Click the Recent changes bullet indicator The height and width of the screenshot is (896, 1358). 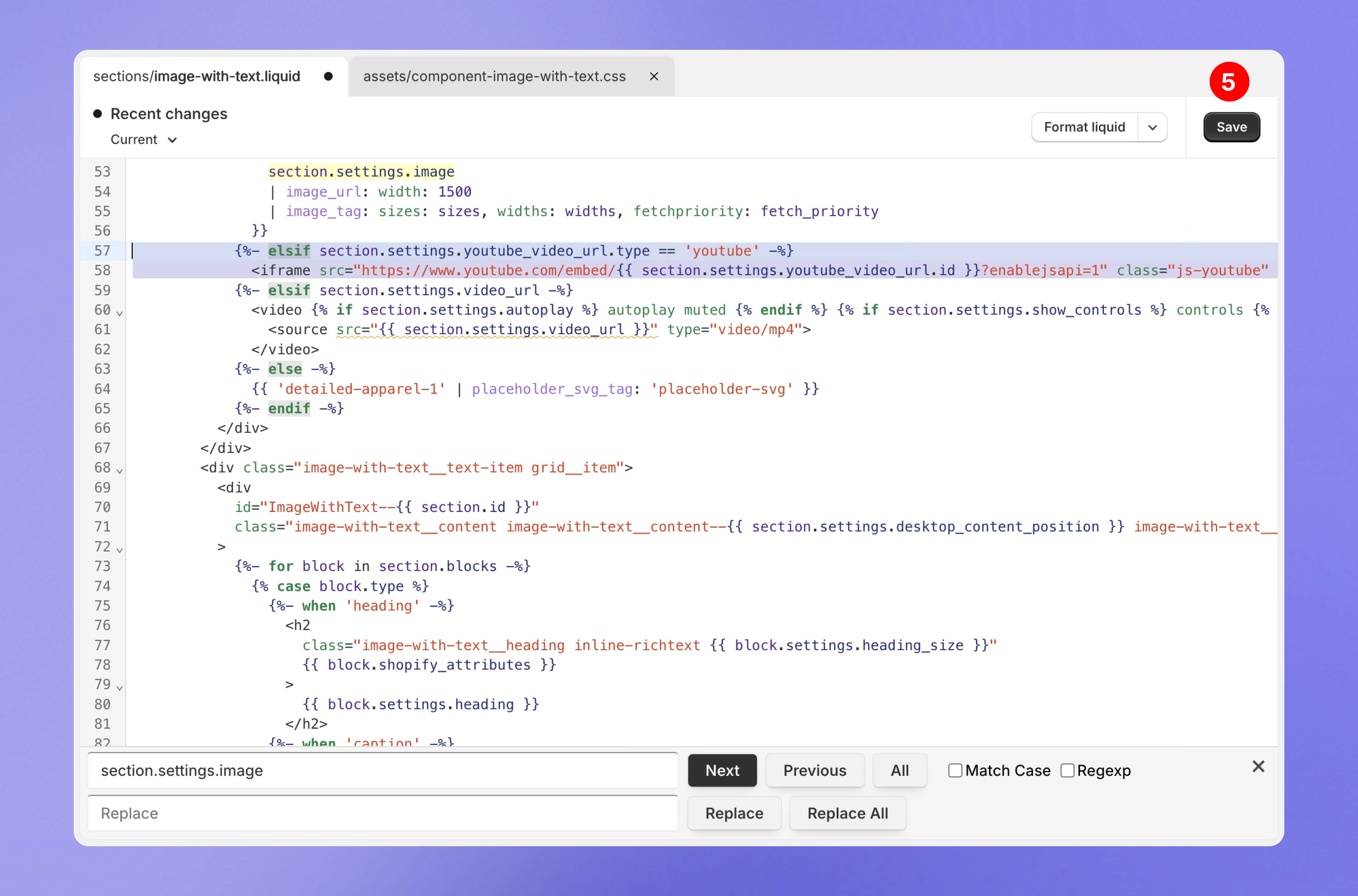[x=98, y=114]
